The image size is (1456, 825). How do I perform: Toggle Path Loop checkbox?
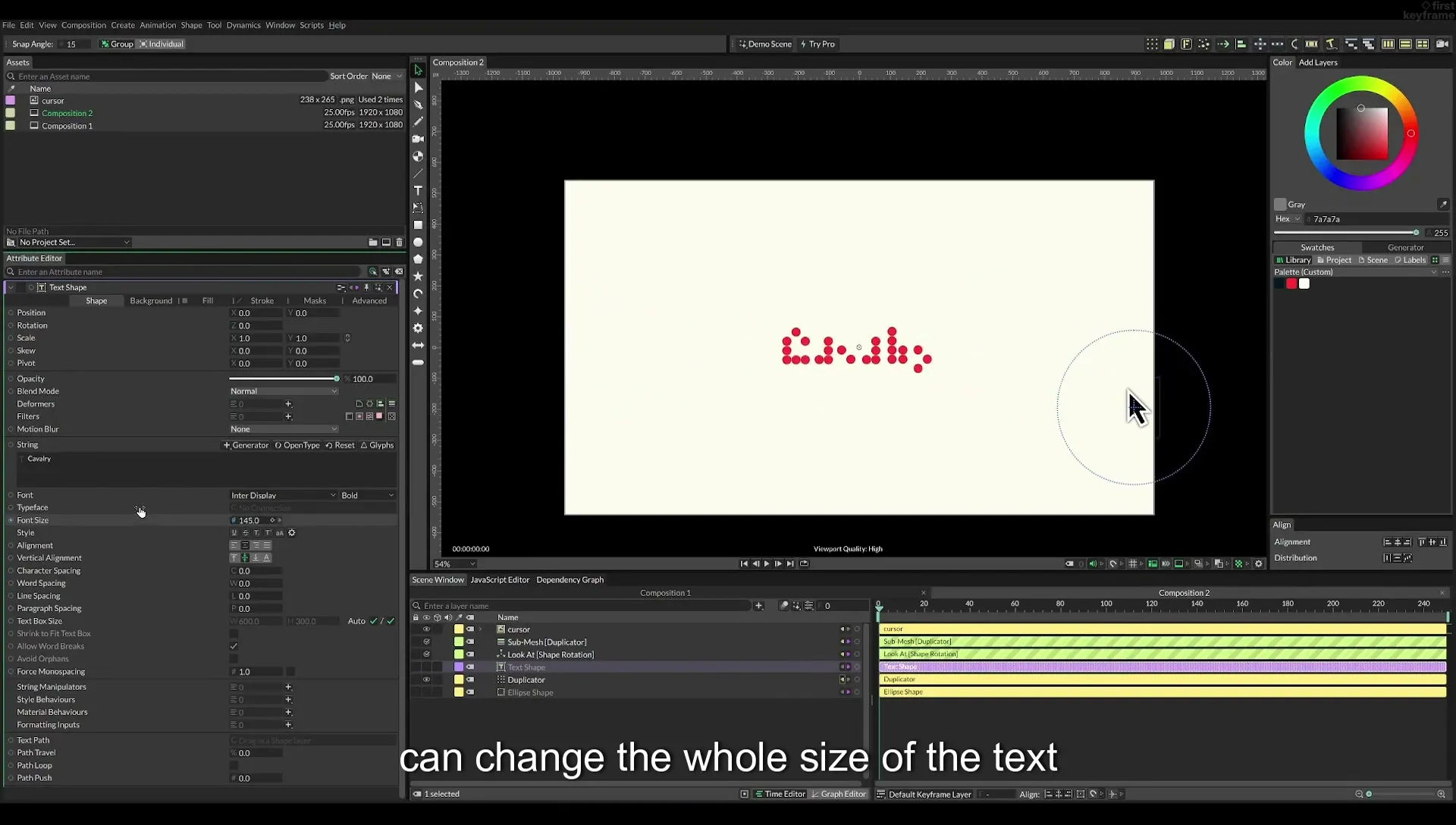point(234,765)
